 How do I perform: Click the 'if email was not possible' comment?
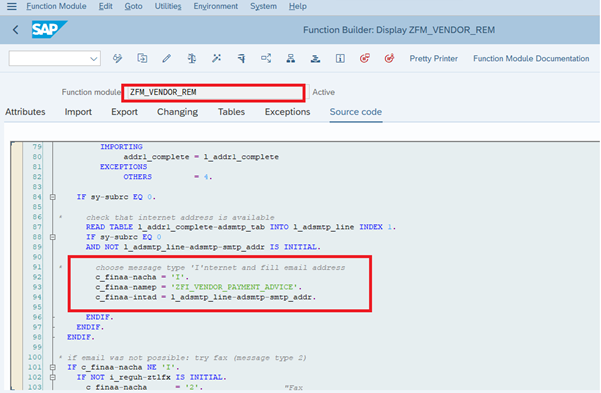(187, 357)
